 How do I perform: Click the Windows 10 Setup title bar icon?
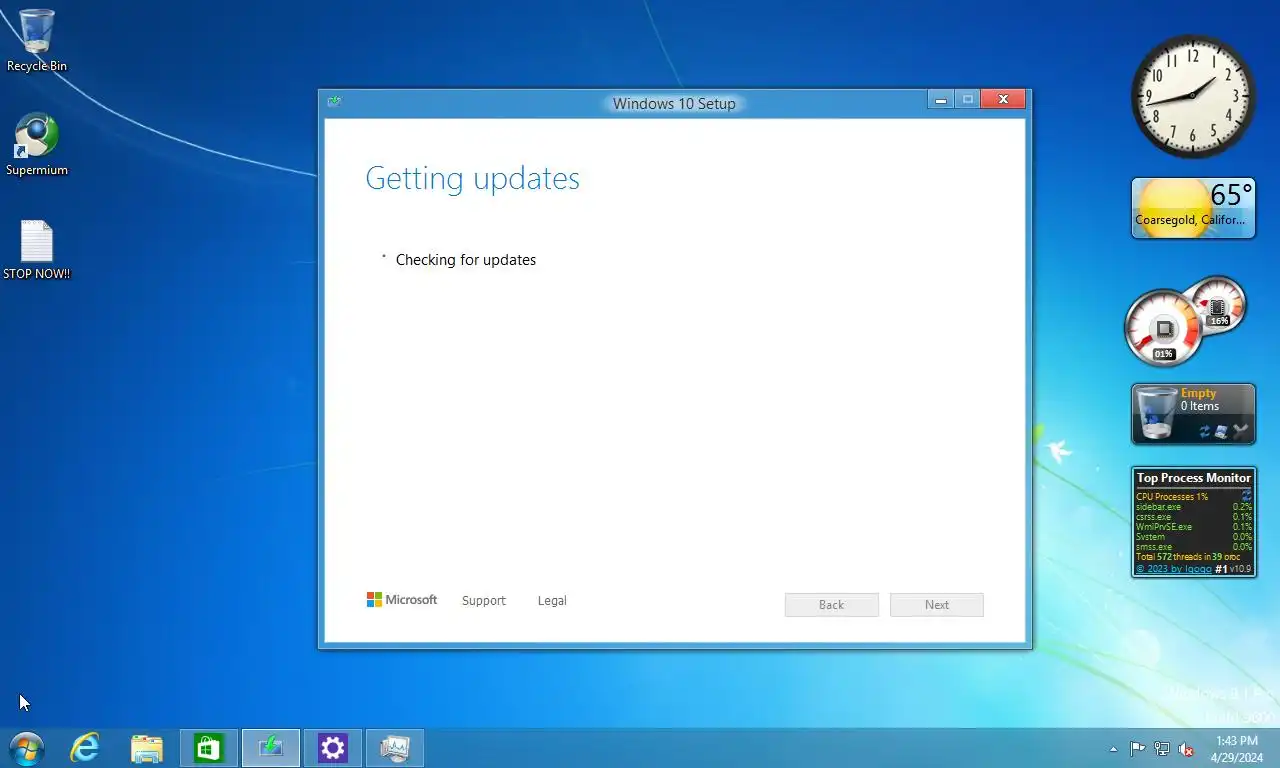(334, 101)
